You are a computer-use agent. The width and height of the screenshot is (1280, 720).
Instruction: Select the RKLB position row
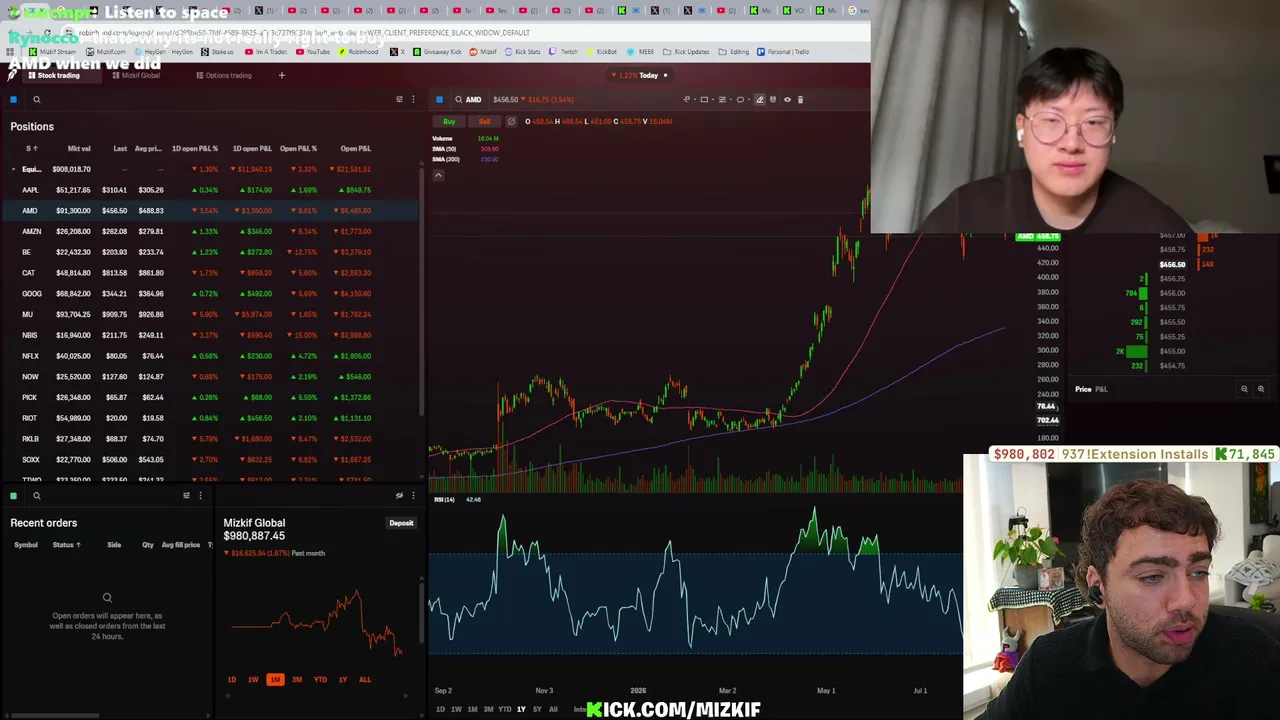pos(210,439)
